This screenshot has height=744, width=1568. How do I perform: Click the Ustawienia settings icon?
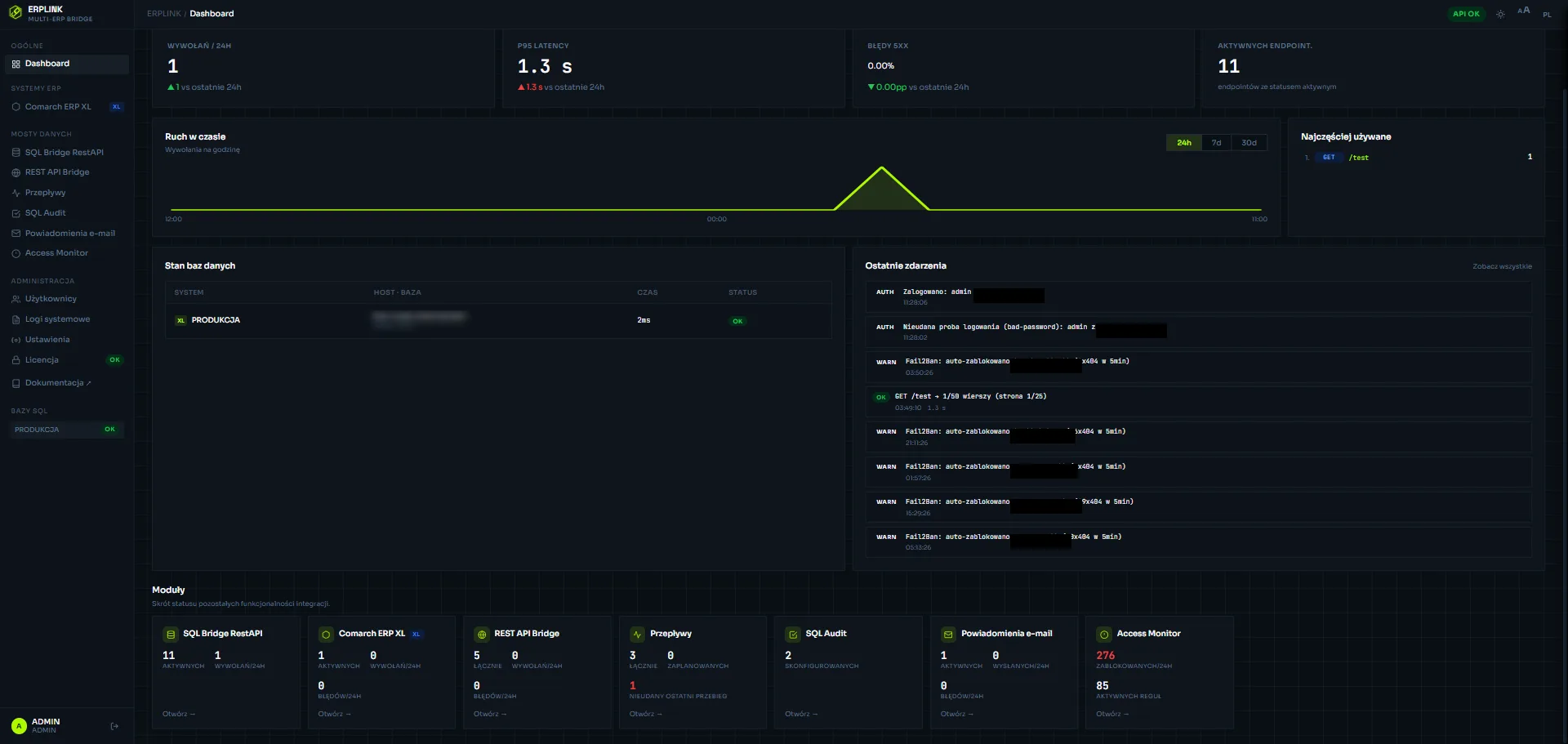pyautogui.click(x=16, y=340)
